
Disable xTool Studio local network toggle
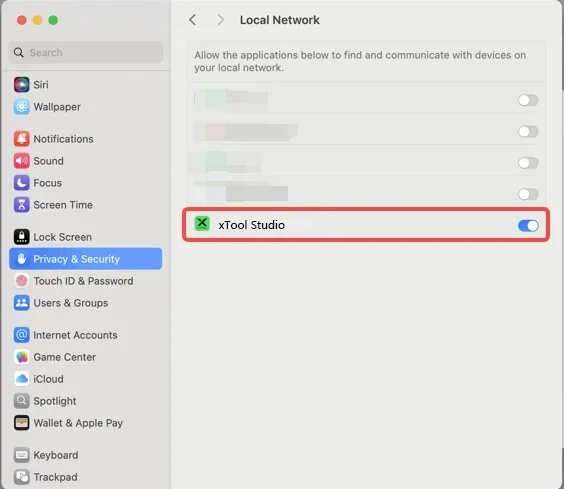point(528,226)
